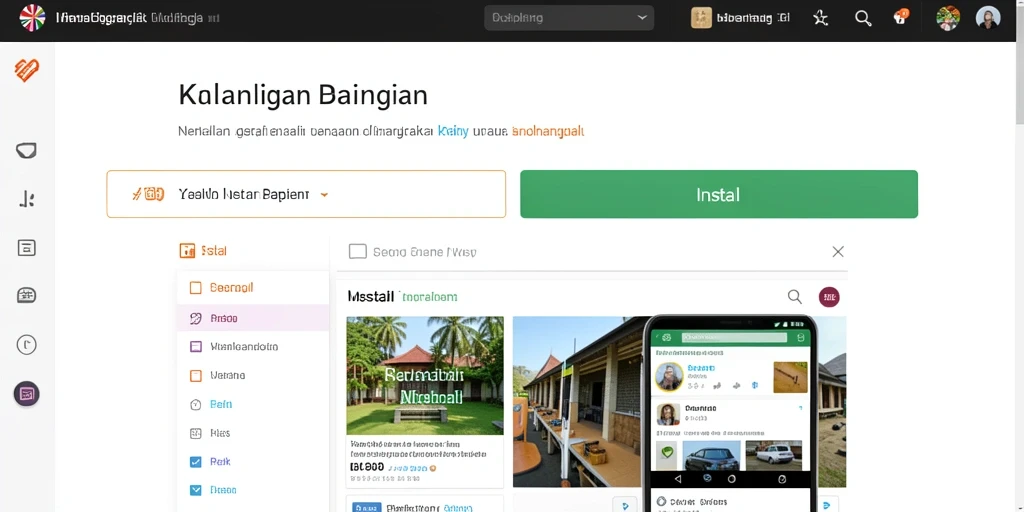This screenshot has width=1024, height=512.
Task: Tick the orange Uatane checkbox
Action: point(195,376)
